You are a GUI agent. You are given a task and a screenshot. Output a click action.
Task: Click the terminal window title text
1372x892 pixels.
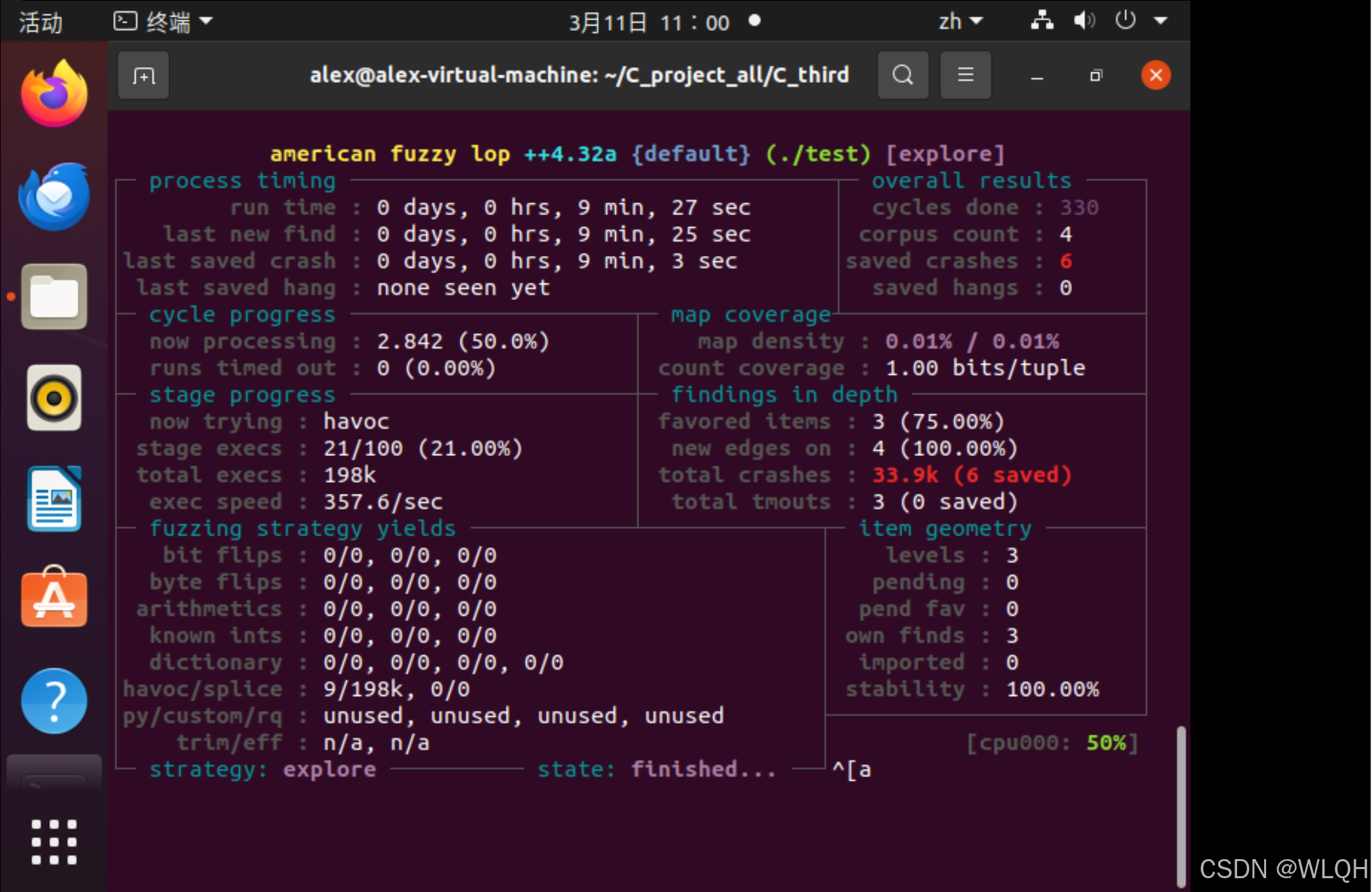579,75
